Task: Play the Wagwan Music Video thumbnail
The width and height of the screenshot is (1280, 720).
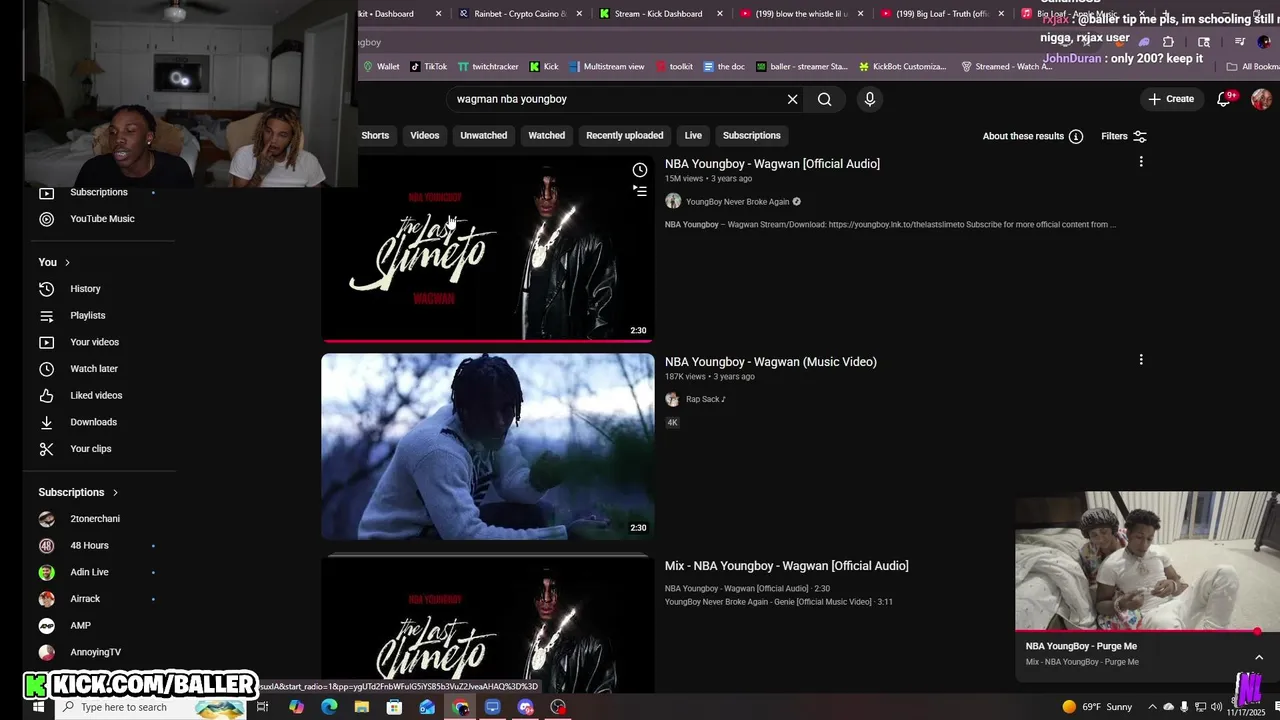Action: pyautogui.click(x=488, y=446)
